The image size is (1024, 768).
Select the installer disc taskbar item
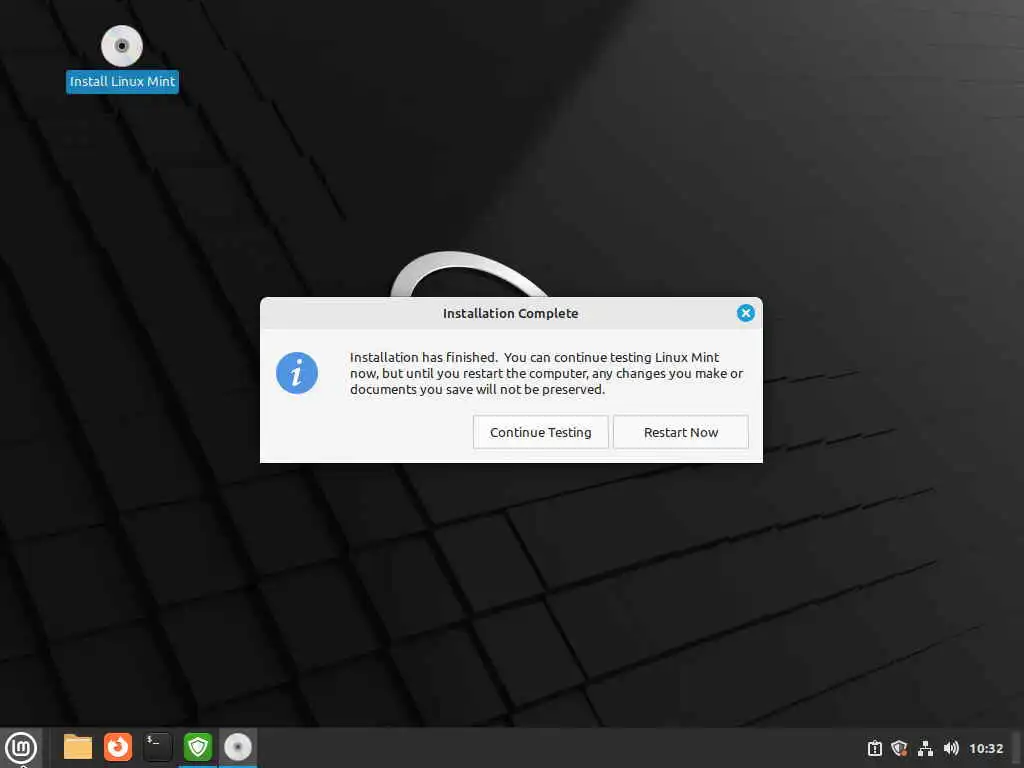pyautogui.click(x=238, y=747)
